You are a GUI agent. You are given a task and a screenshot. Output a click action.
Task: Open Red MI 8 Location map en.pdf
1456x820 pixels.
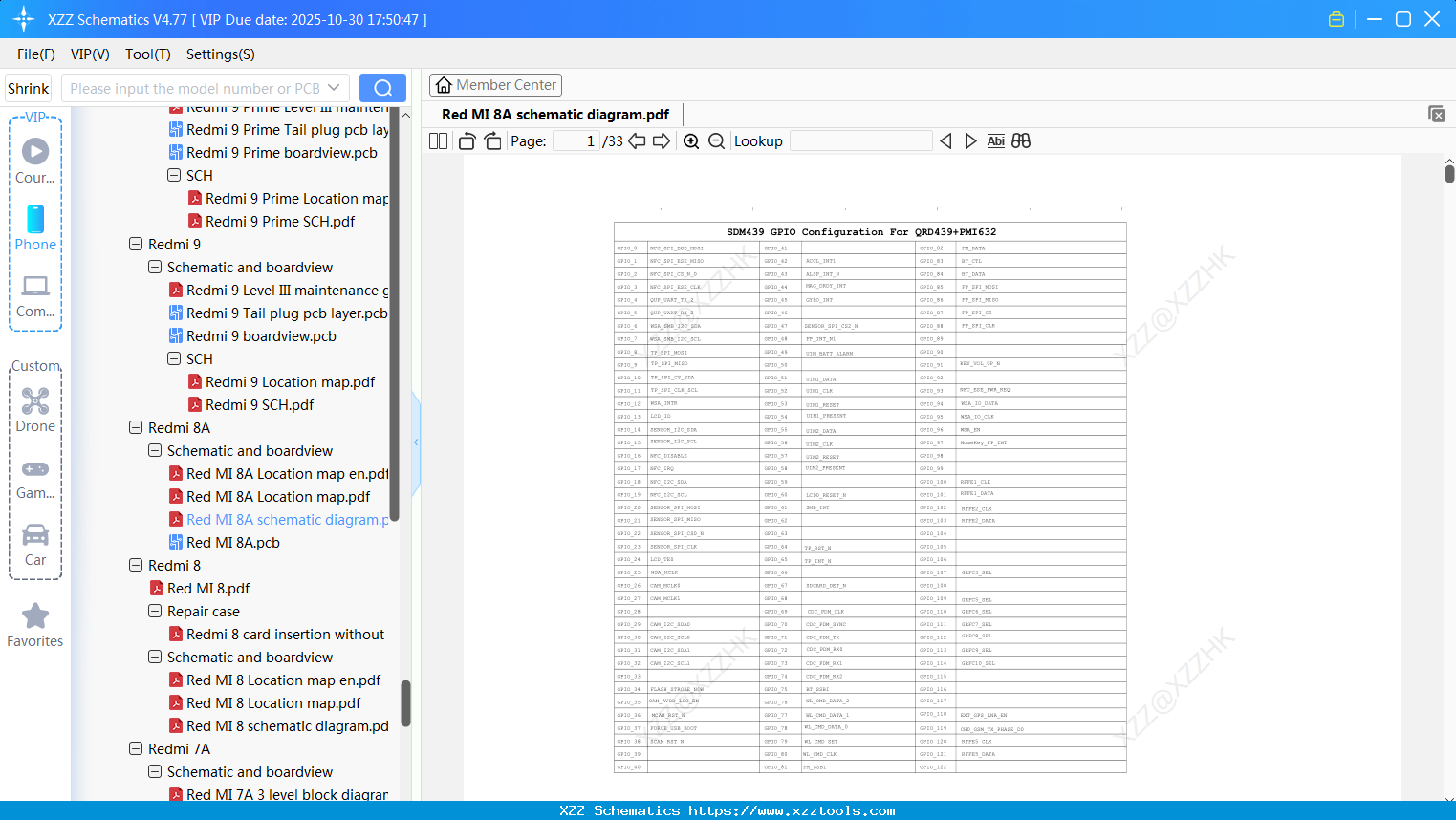274,680
